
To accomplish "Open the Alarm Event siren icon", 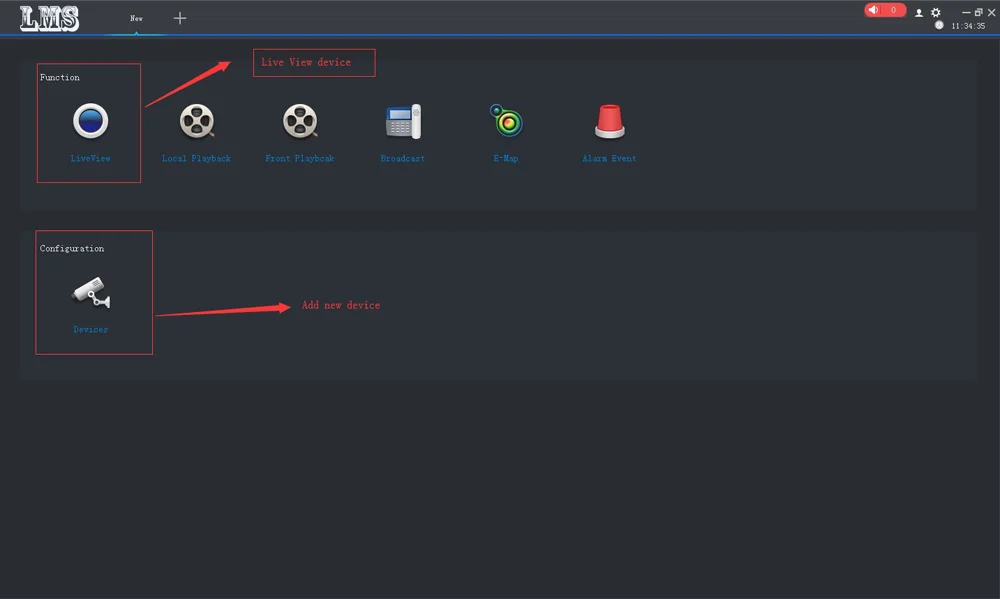I will (x=610, y=121).
